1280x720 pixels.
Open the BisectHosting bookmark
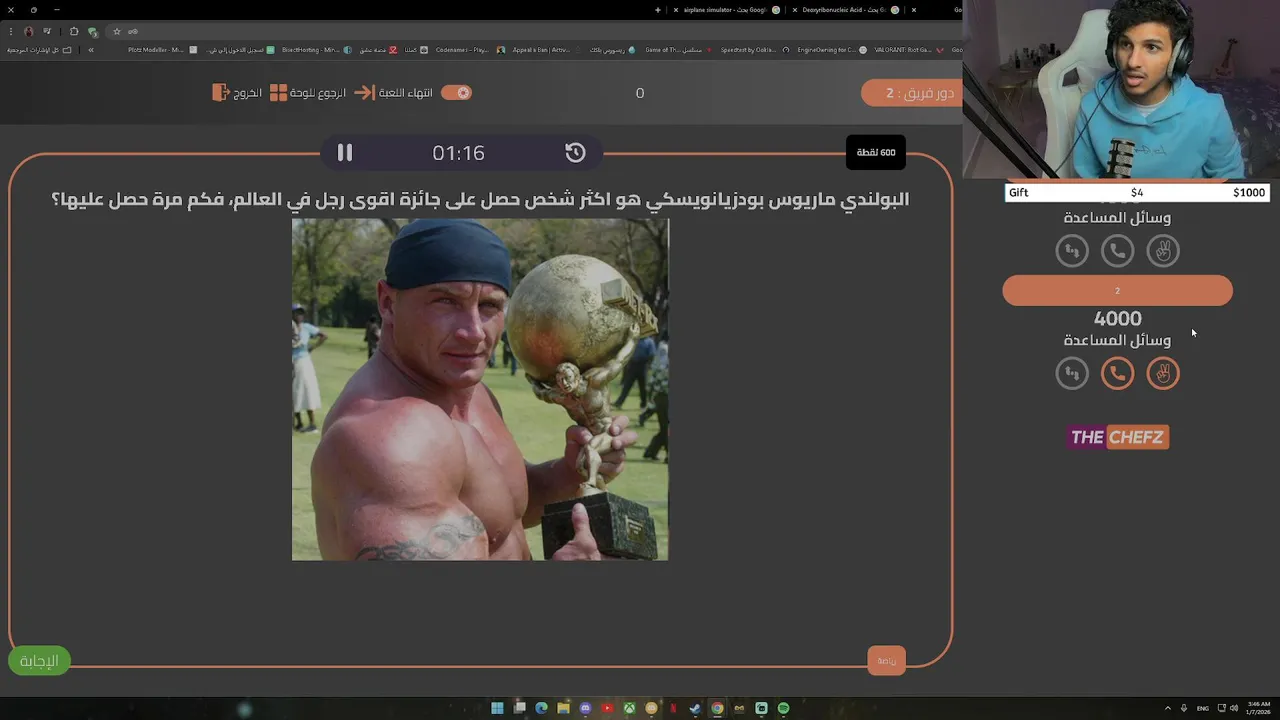(x=317, y=50)
